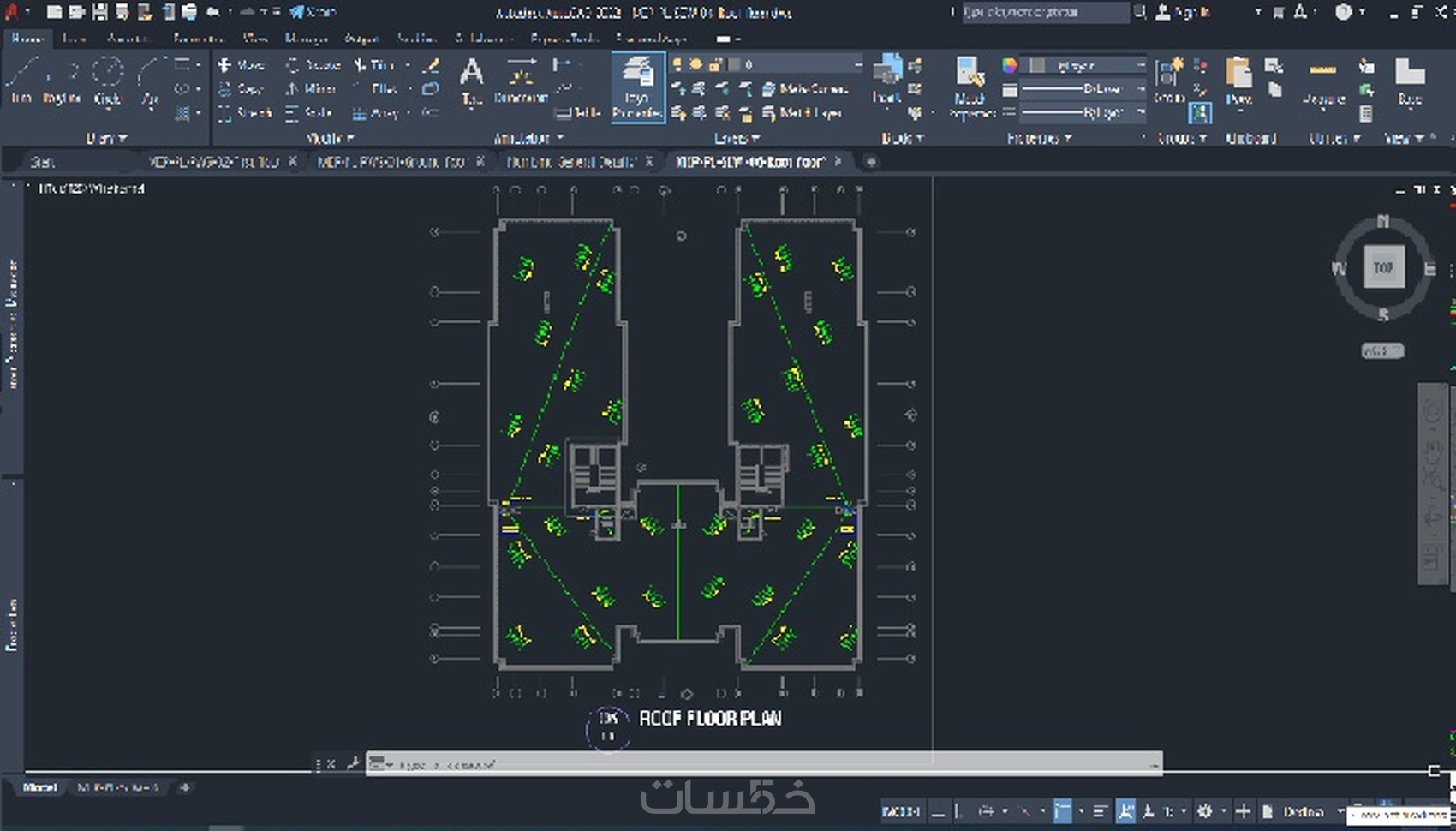Click the Insert block tool

point(886,80)
